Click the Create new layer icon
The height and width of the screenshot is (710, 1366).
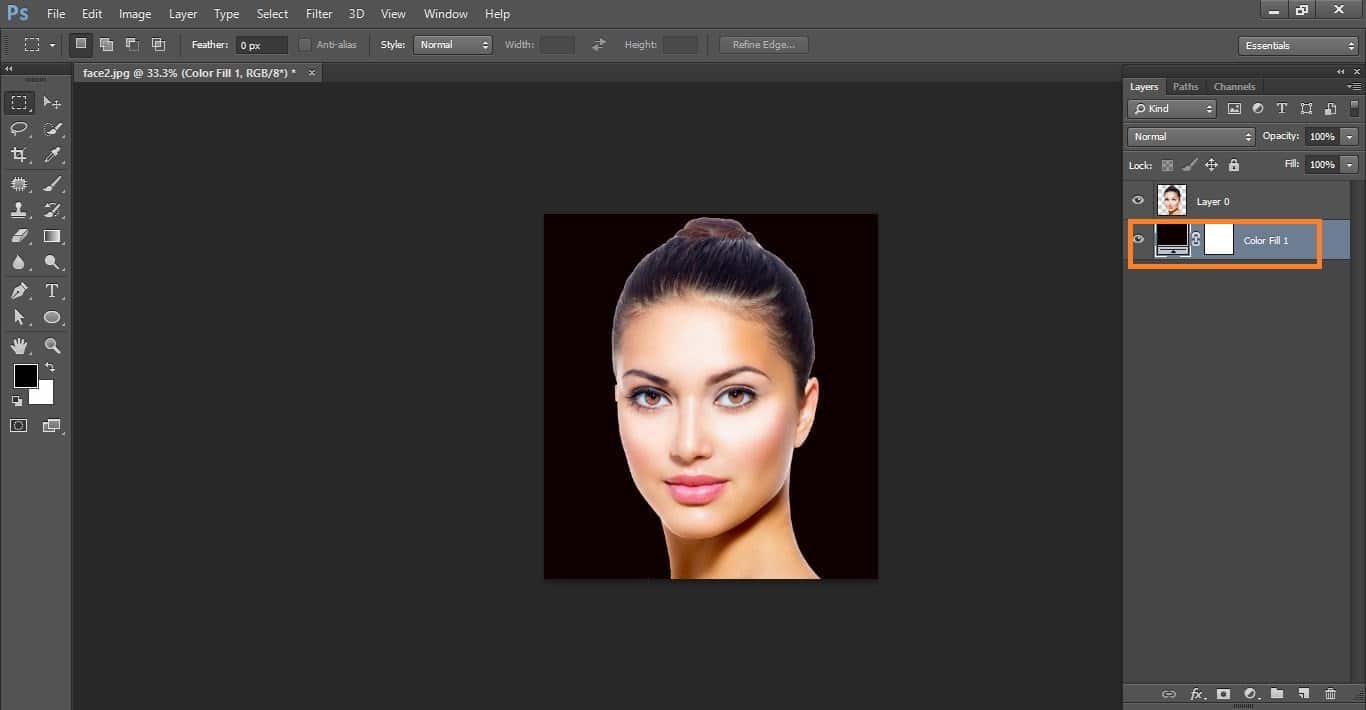(1303, 694)
